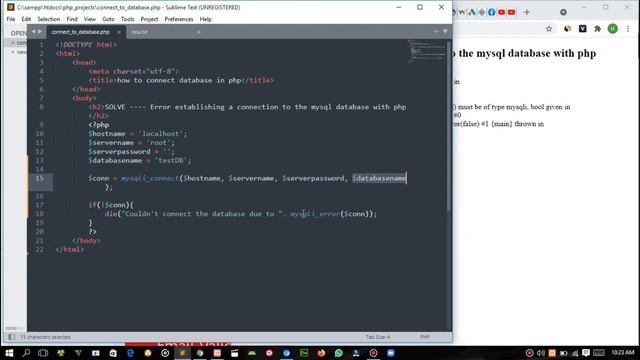Open the File menu in Sublime Text
This screenshot has height=360, width=640.
pyautogui.click(x=11, y=19)
